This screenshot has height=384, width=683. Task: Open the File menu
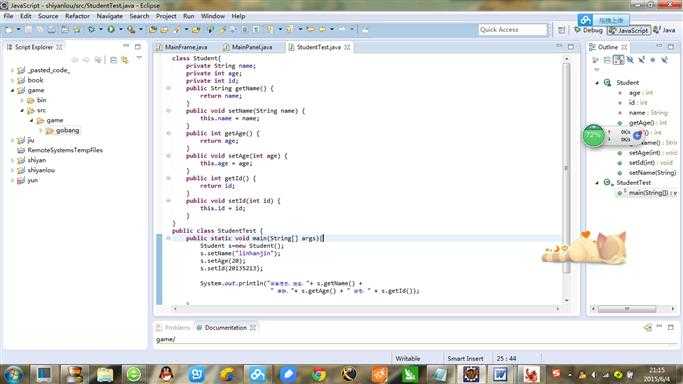click(x=8, y=16)
